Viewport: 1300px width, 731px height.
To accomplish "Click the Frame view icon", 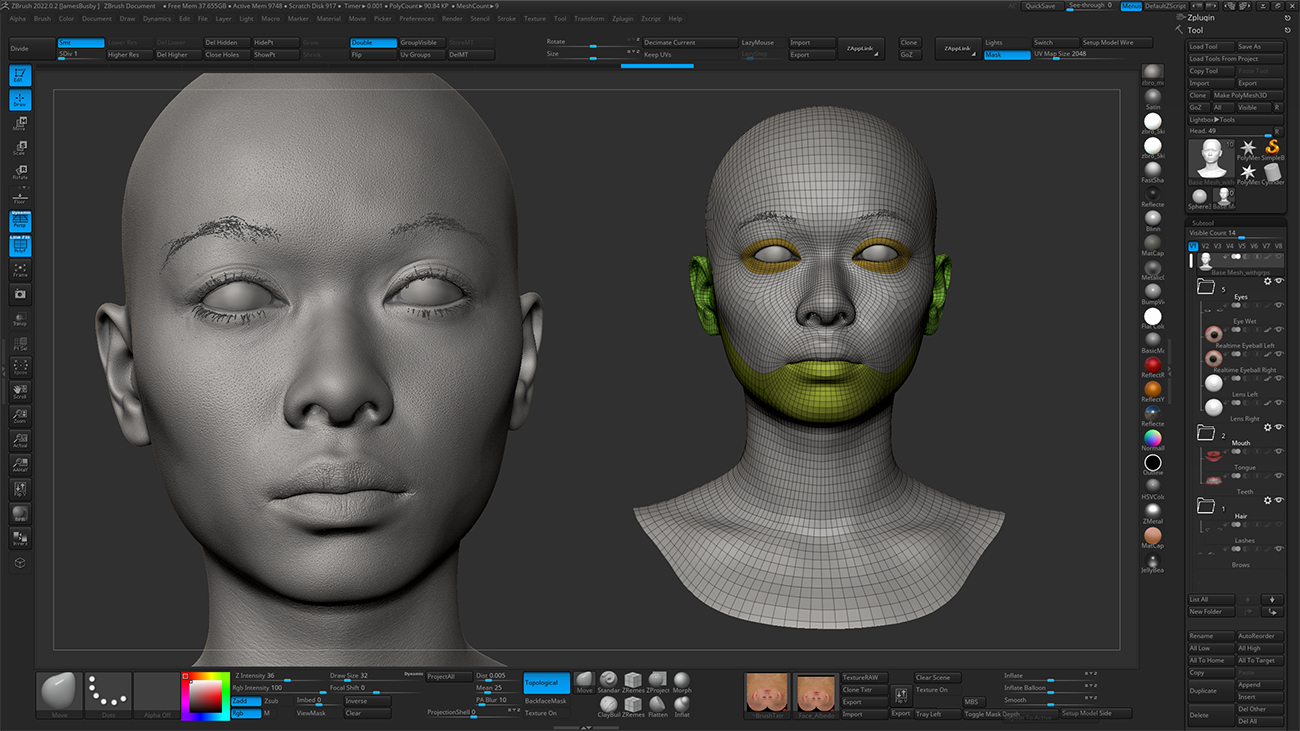I will [x=20, y=270].
